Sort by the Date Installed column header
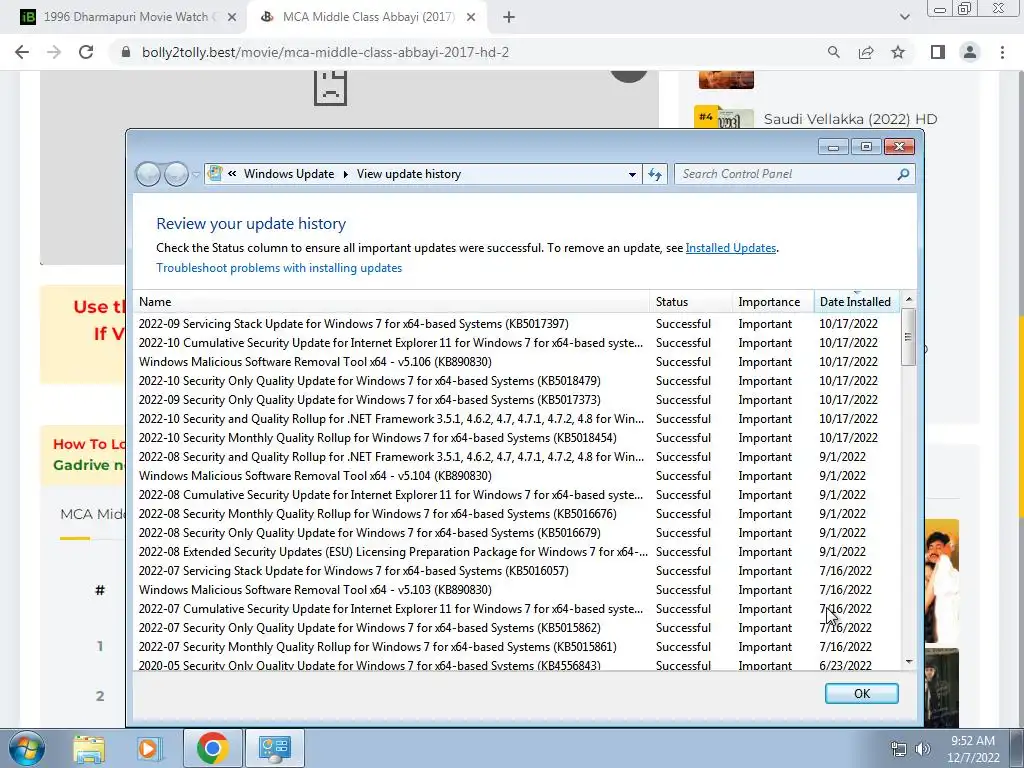This screenshot has height=768, width=1024. (857, 302)
